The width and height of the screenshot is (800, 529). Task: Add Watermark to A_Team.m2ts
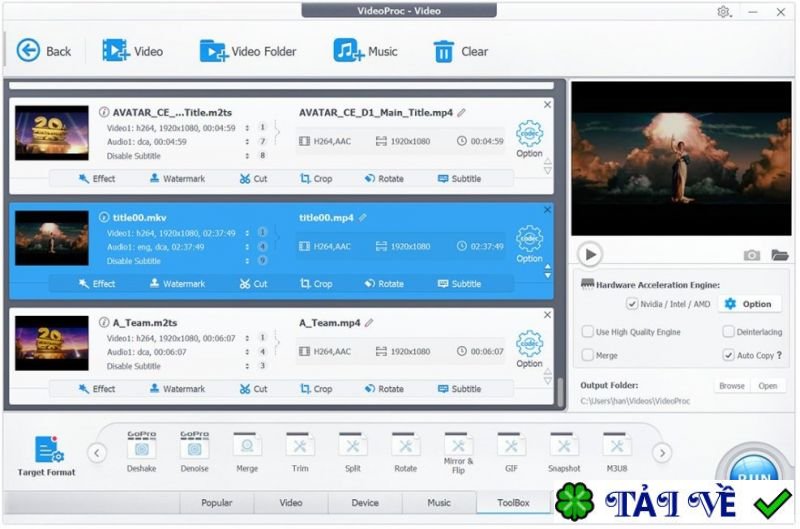click(x=177, y=389)
